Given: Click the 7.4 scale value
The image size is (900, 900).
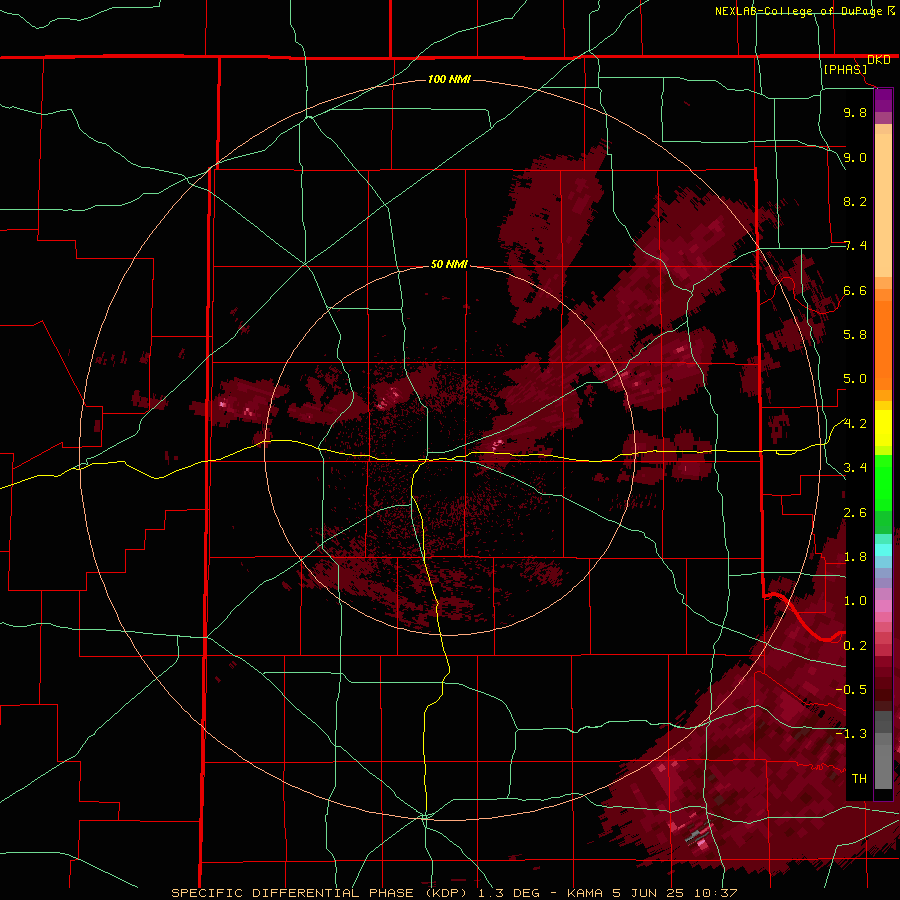Looking at the screenshot, I should click(x=855, y=246).
